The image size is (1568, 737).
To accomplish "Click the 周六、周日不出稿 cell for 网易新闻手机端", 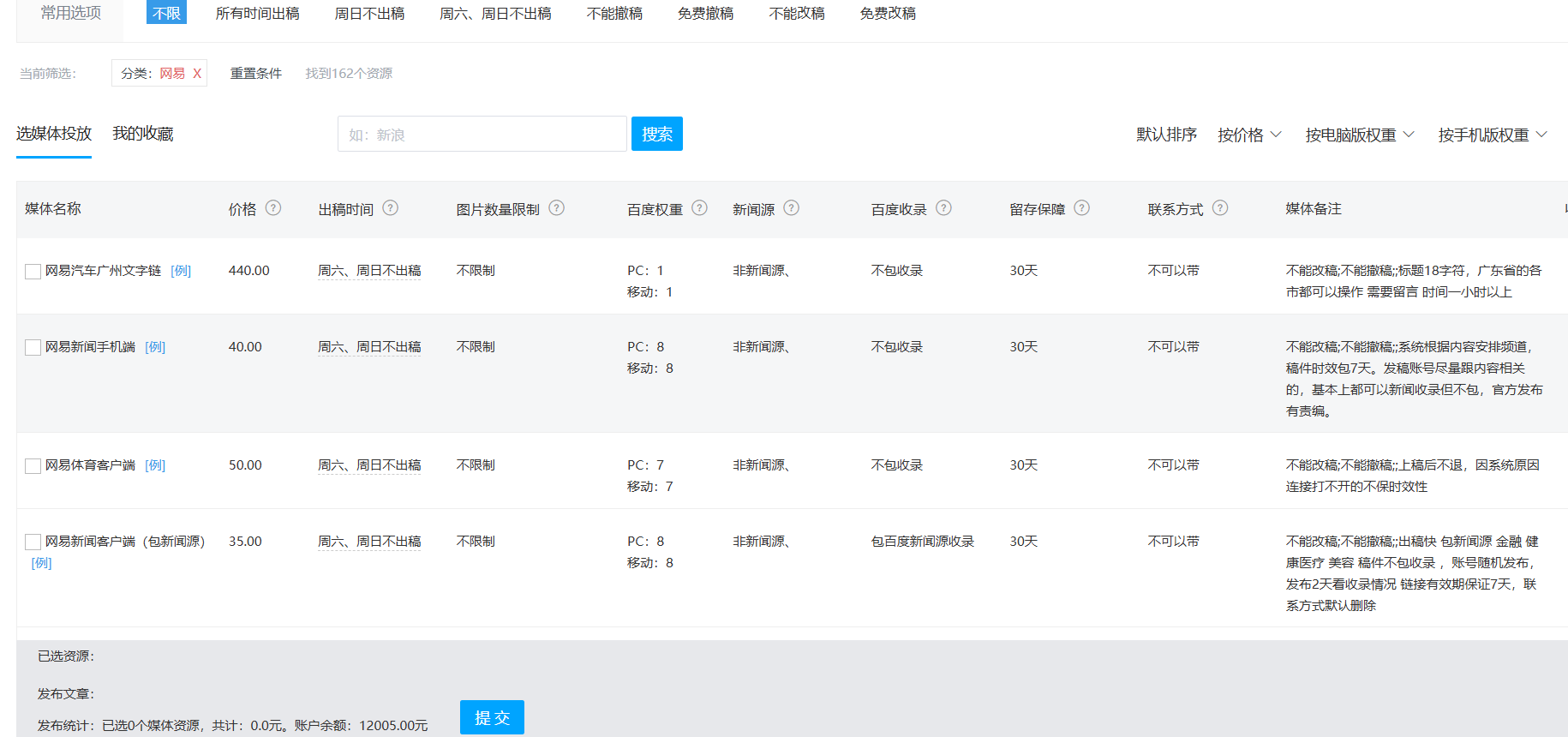I will coord(369,347).
